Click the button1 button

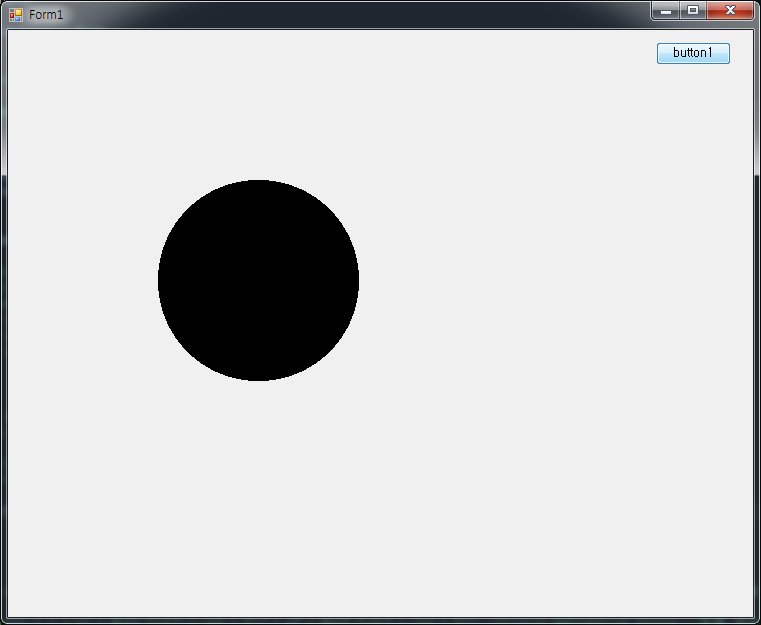693,53
